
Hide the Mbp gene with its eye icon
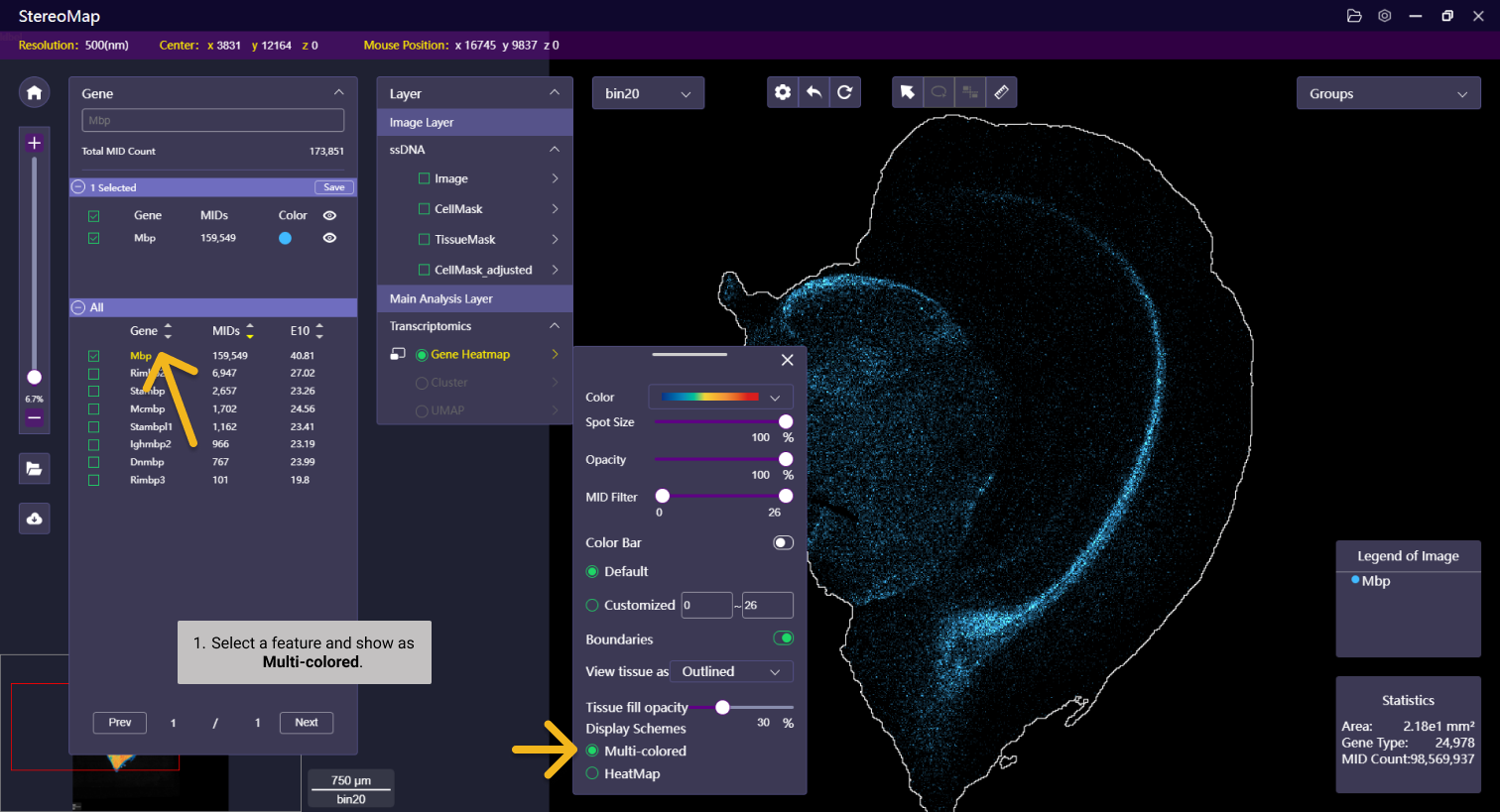point(329,238)
